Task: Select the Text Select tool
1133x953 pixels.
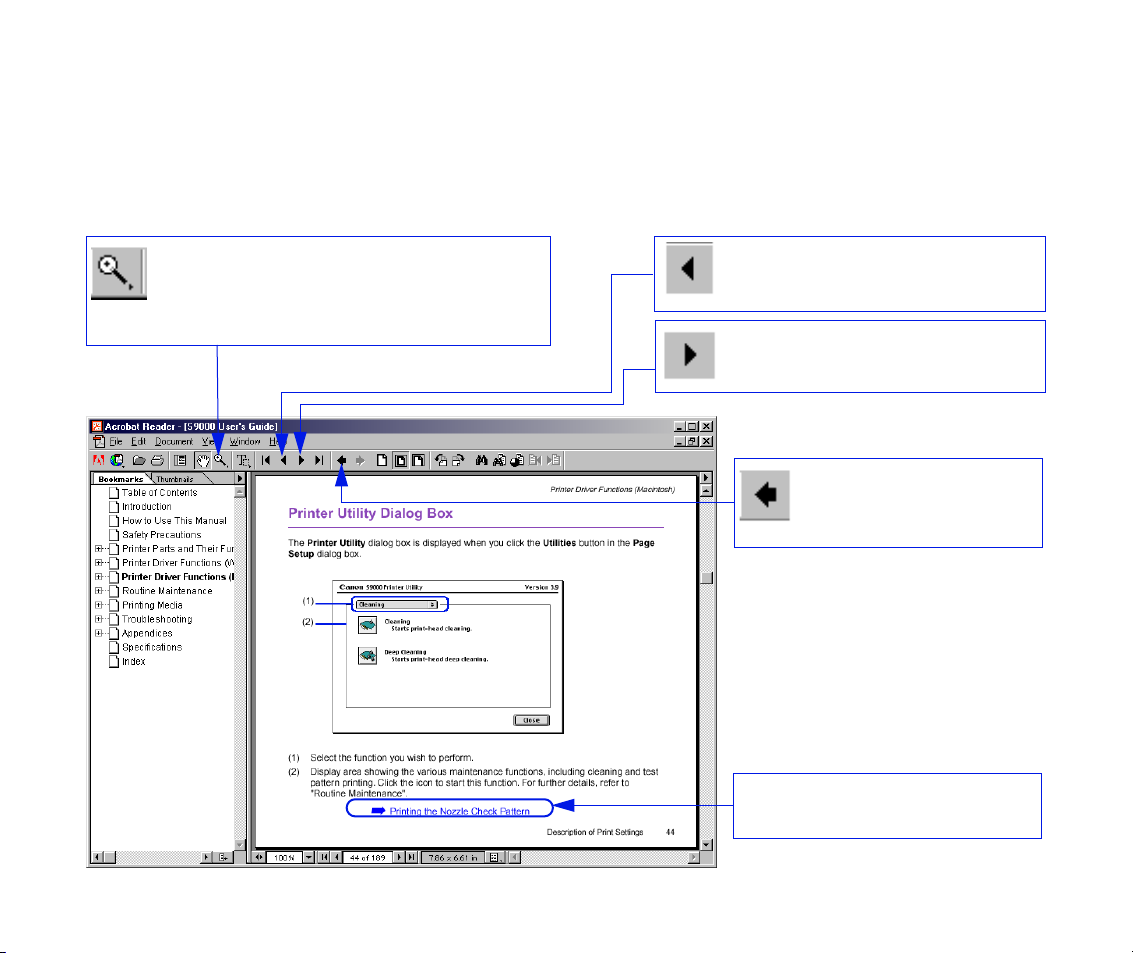Action: (x=242, y=461)
